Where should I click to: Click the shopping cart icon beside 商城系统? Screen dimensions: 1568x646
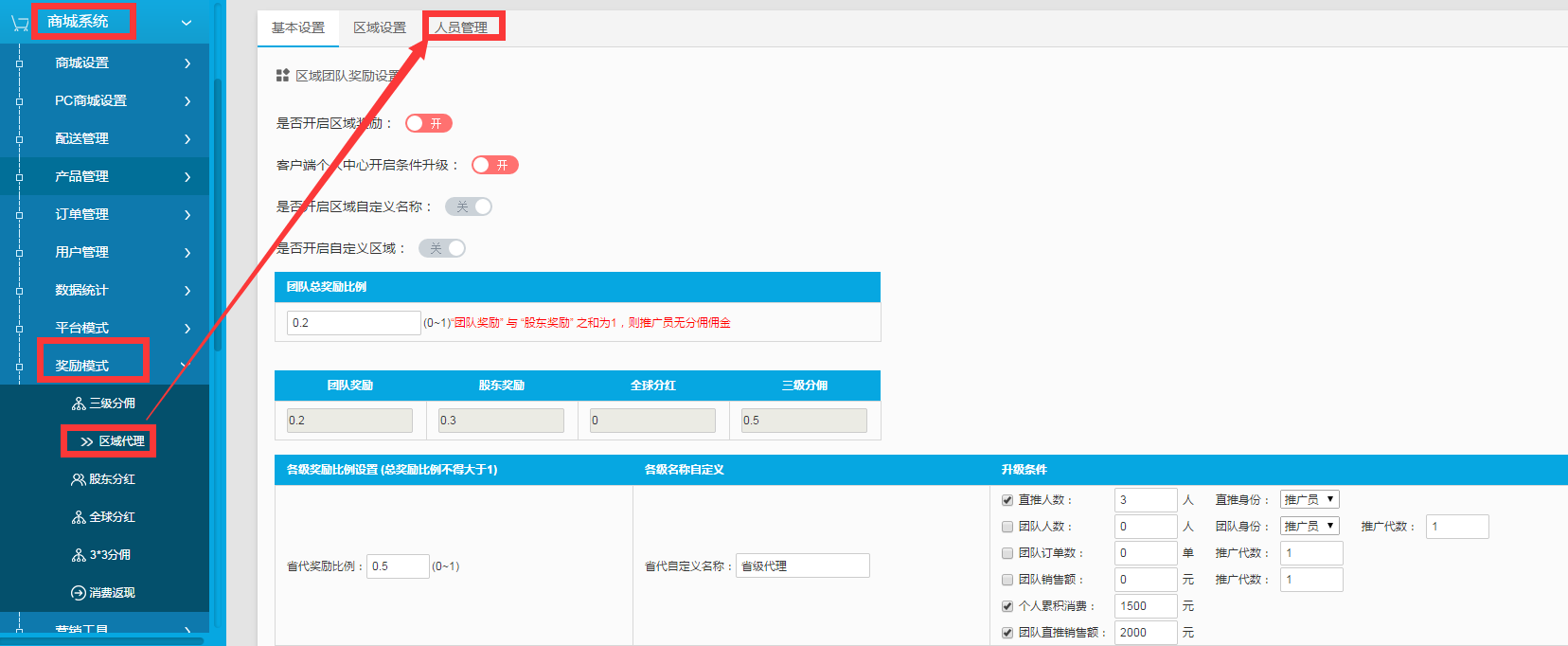[x=19, y=23]
